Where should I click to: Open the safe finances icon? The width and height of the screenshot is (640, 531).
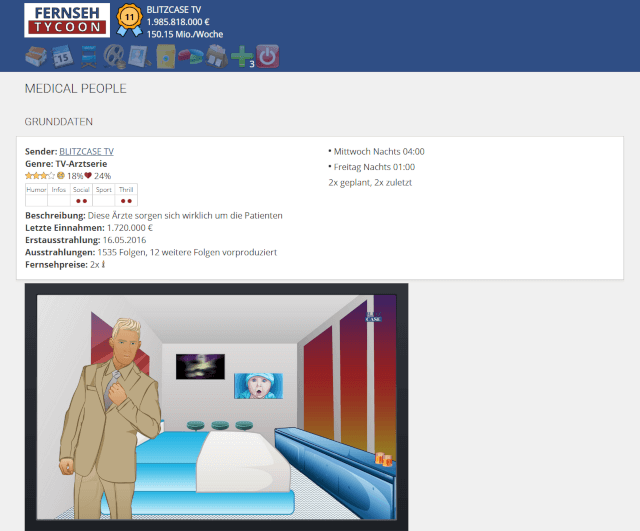point(166,56)
